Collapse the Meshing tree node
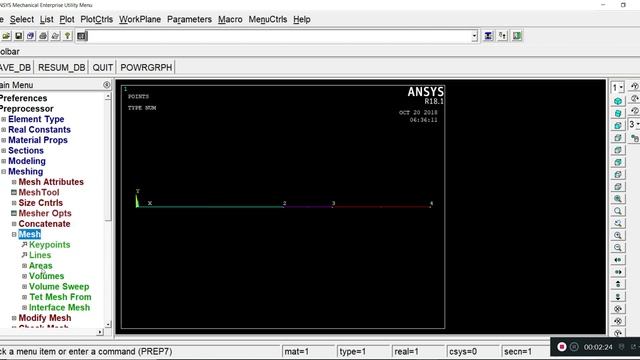 tap(4, 172)
